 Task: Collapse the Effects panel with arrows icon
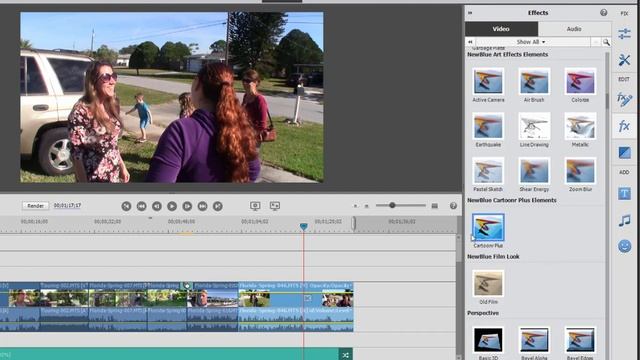click(470, 13)
